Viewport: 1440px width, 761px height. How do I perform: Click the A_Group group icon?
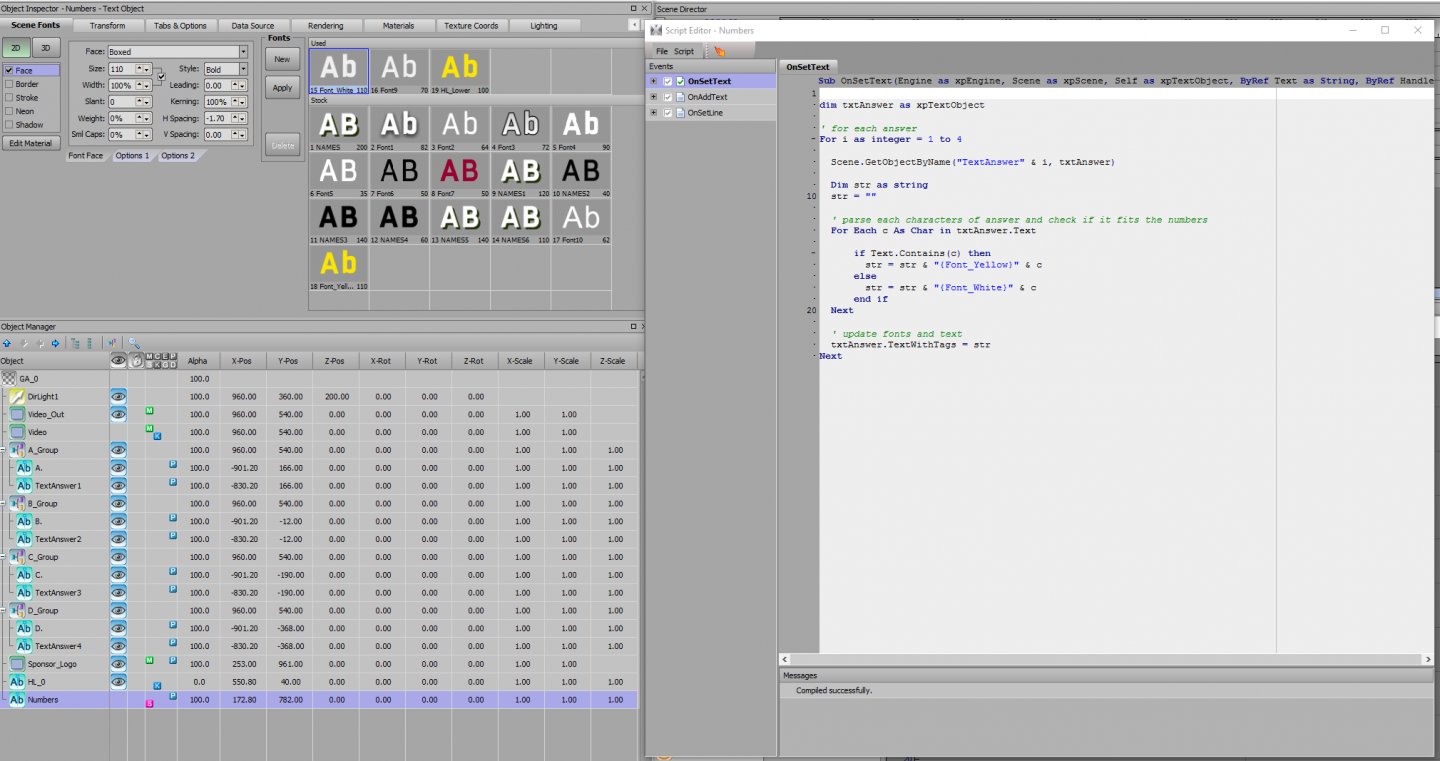pyautogui.click(x=17, y=450)
